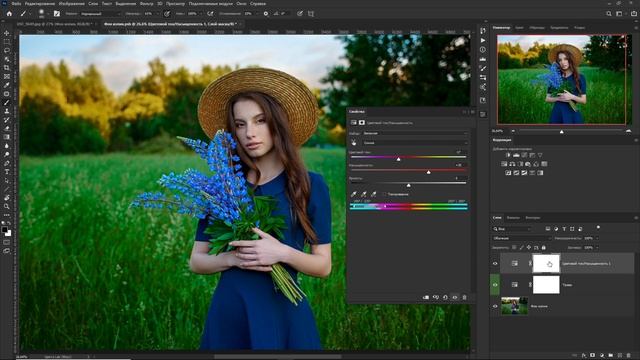This screenshot has width=640, height=360.
Task: Toggle adjustment layer visibility eye in Properties
Action: (x=455, y=298)
